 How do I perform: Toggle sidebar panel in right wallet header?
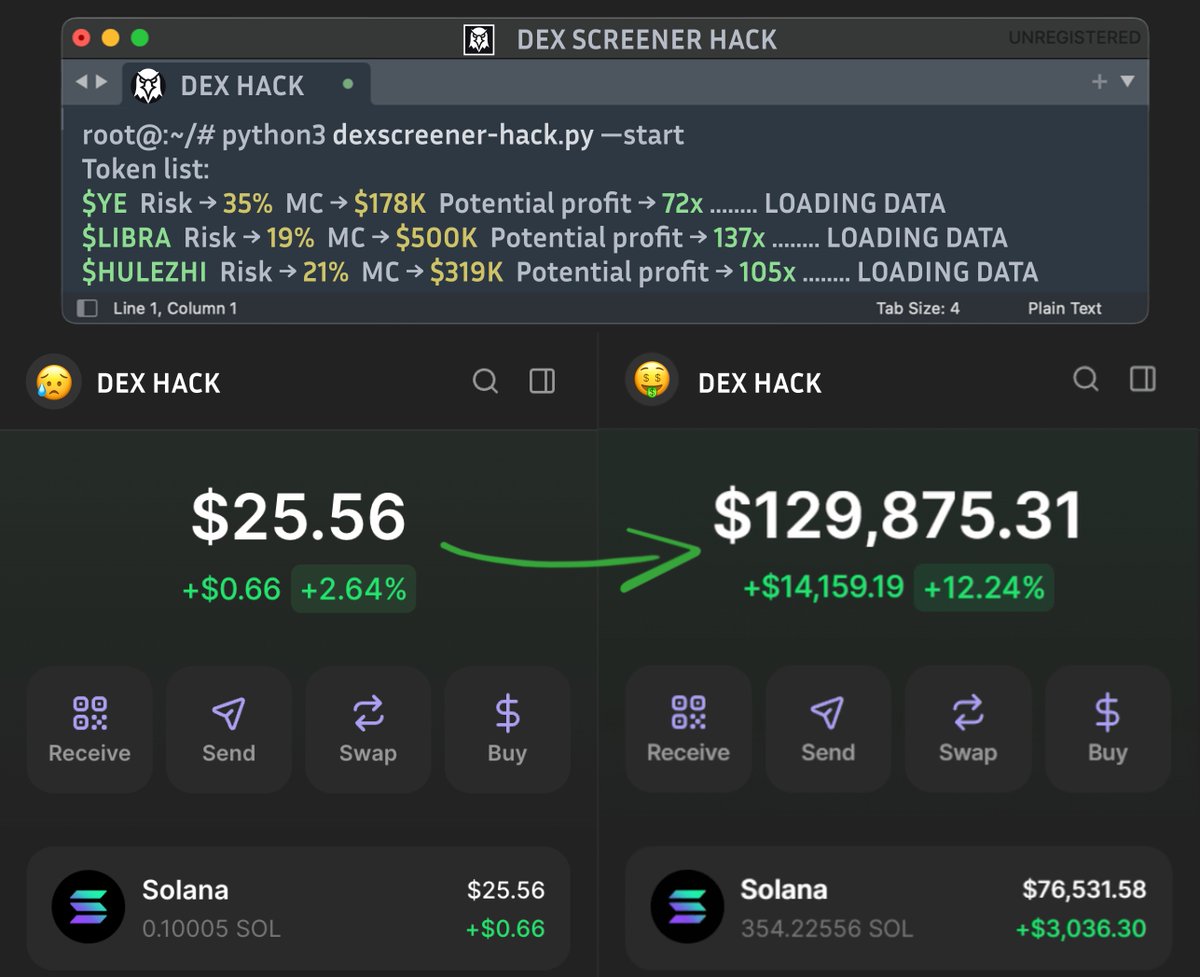pos(1142,378)
